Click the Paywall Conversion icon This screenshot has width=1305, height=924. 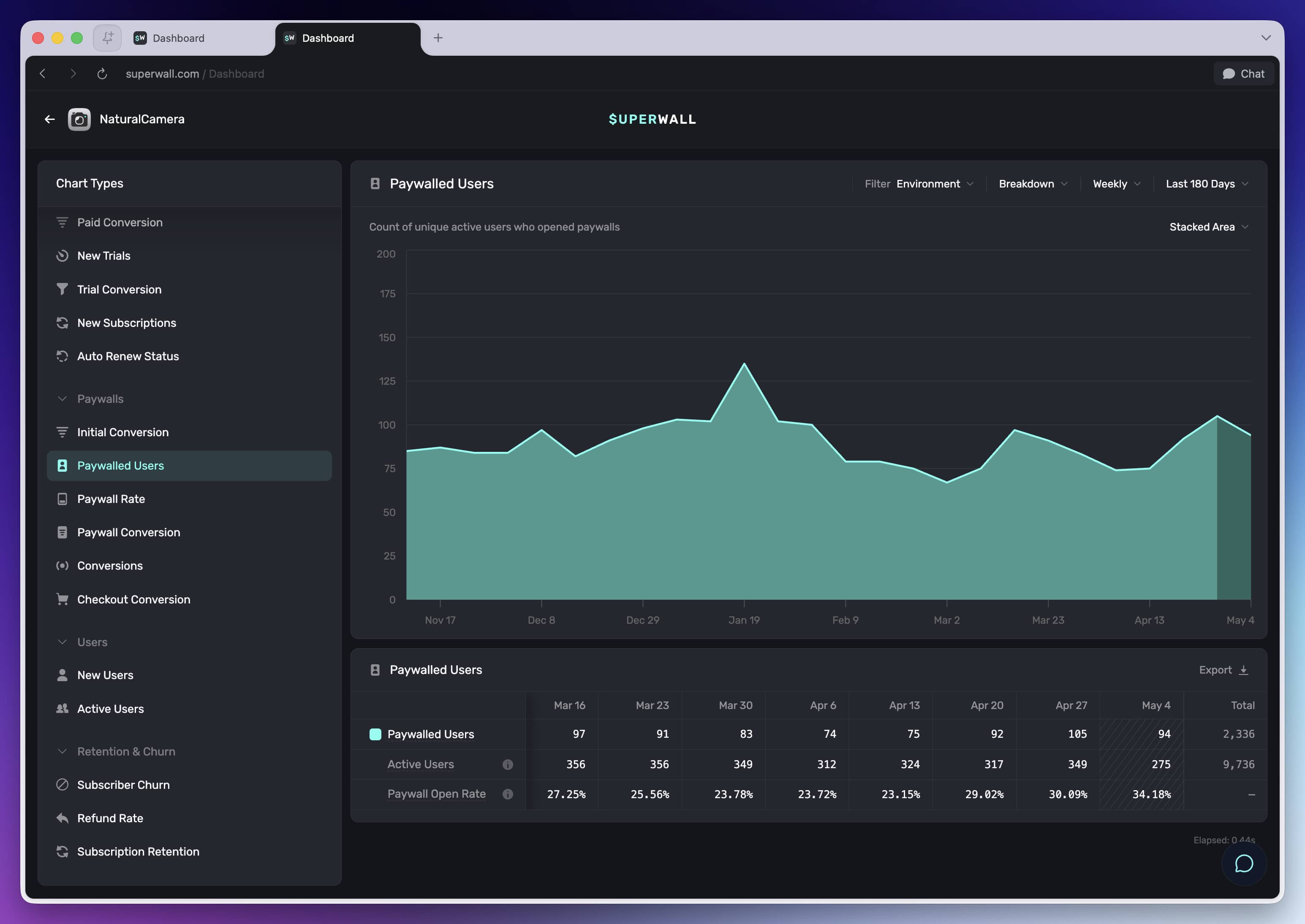[62, 533]
